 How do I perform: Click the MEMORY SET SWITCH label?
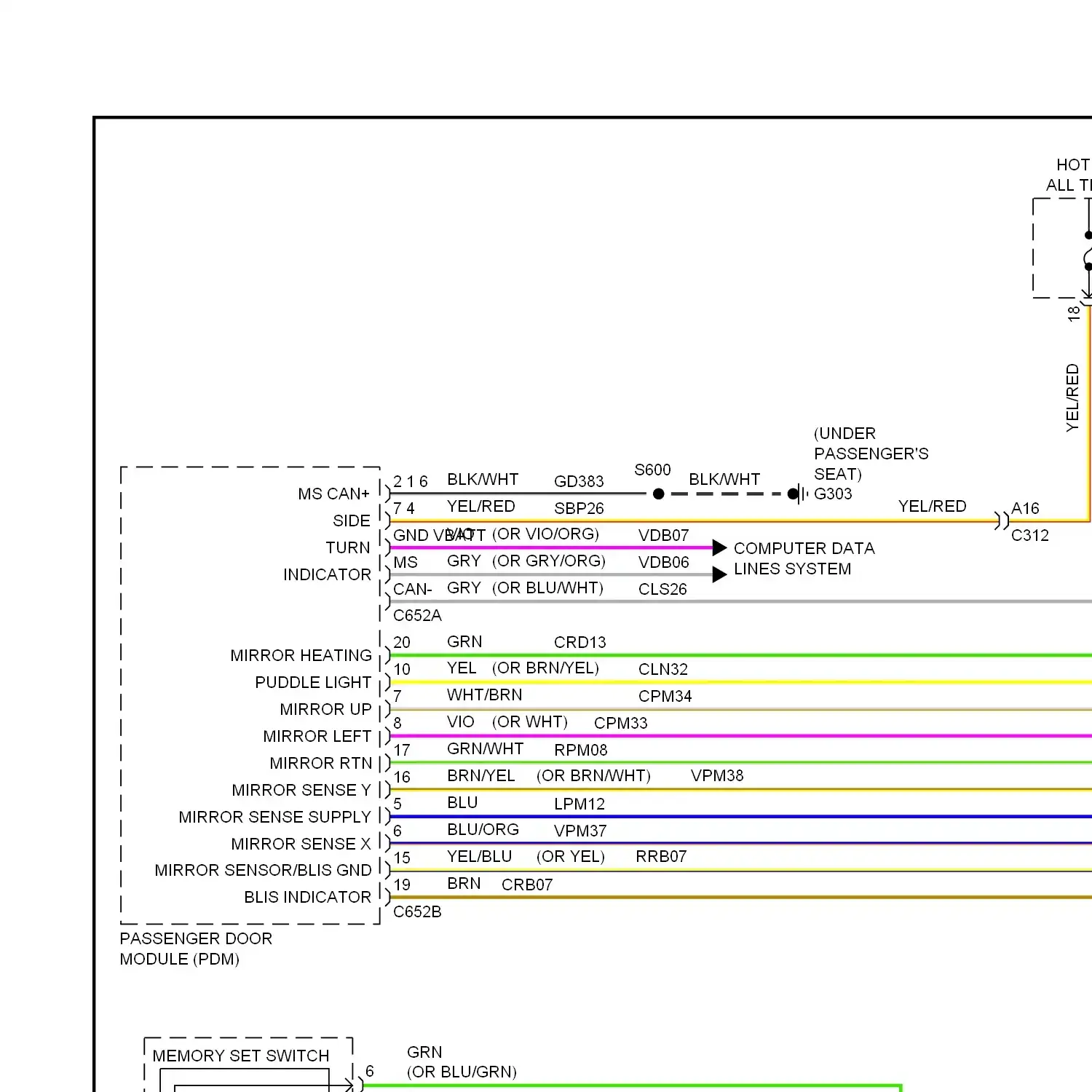(x=241, y=1056)
